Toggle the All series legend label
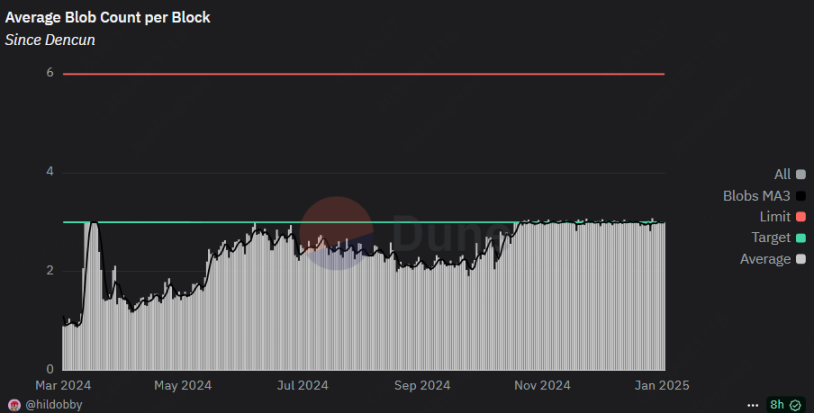This screenshot has width=814, height=413. [x=783, y=174]
